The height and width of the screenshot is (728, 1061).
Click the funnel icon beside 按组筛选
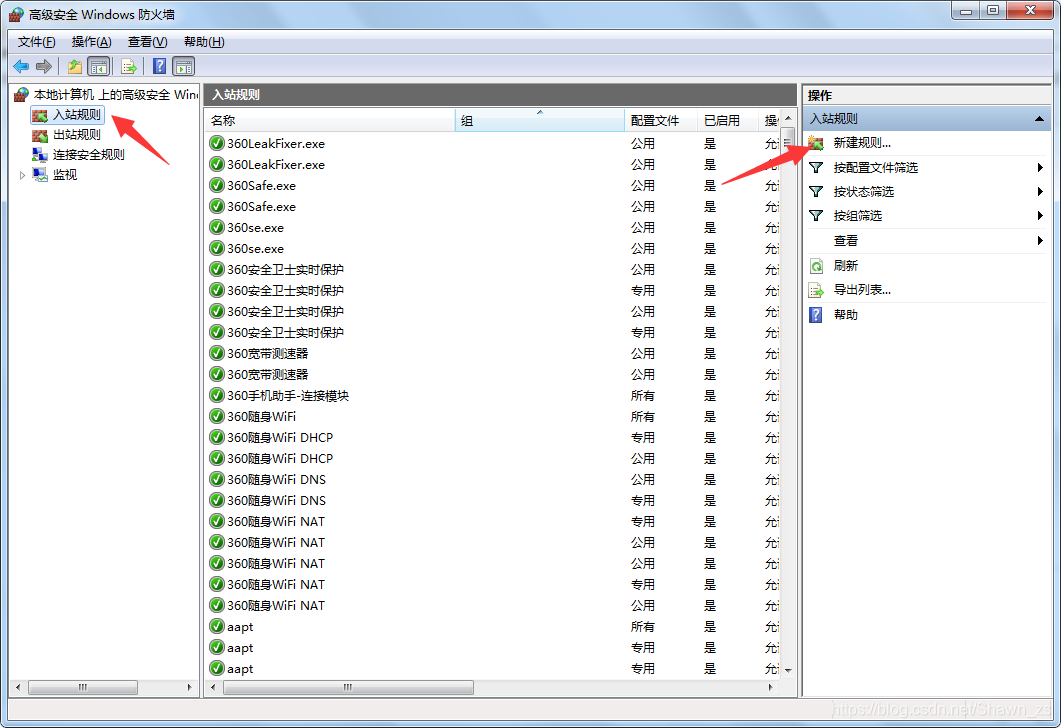point(816,216)
